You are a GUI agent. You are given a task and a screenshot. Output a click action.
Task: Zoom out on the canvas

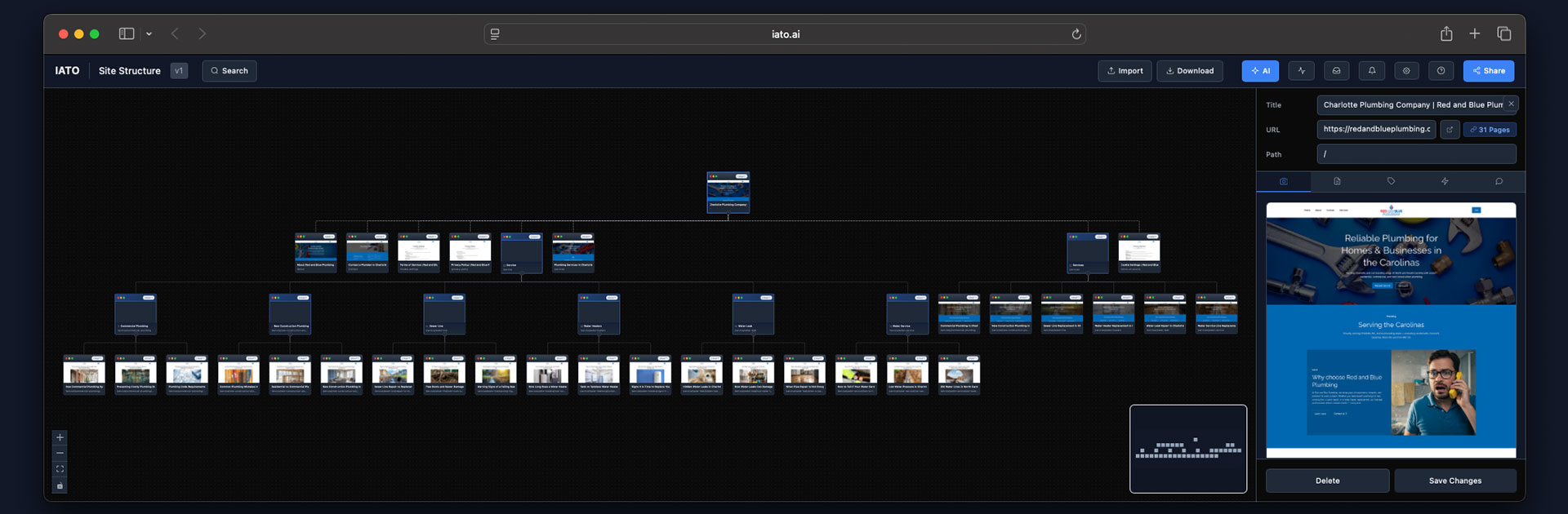(60, 453)
